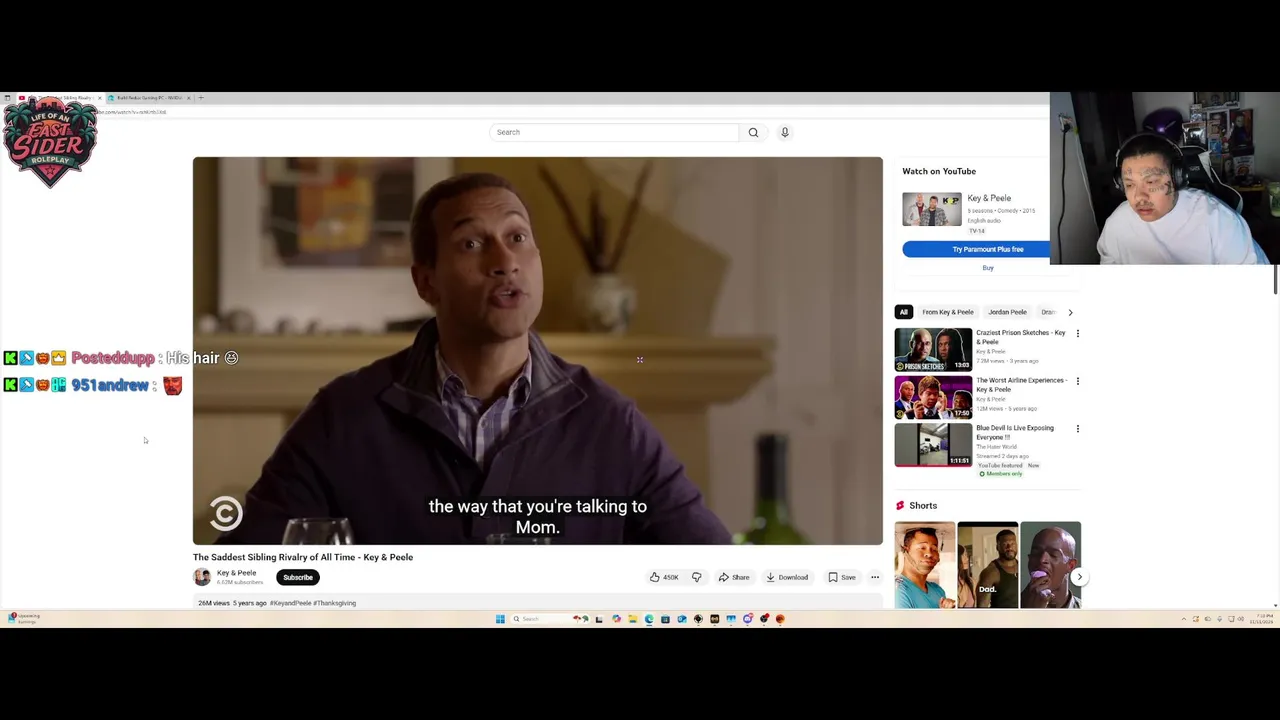Click the Shorts section heading
1280x720 pixels.
[923, 506]
